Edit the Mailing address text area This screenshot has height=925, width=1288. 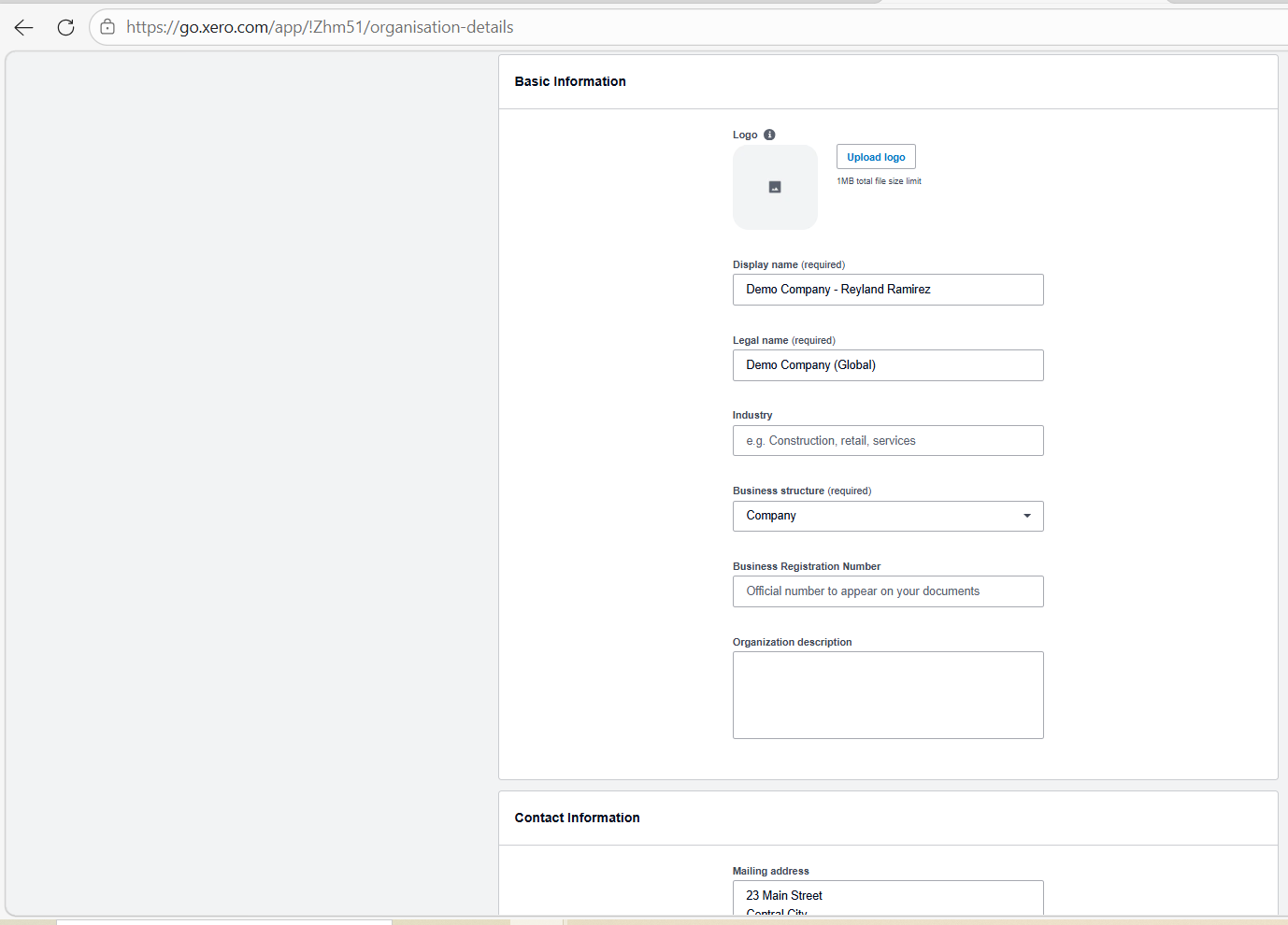[888, 898]
